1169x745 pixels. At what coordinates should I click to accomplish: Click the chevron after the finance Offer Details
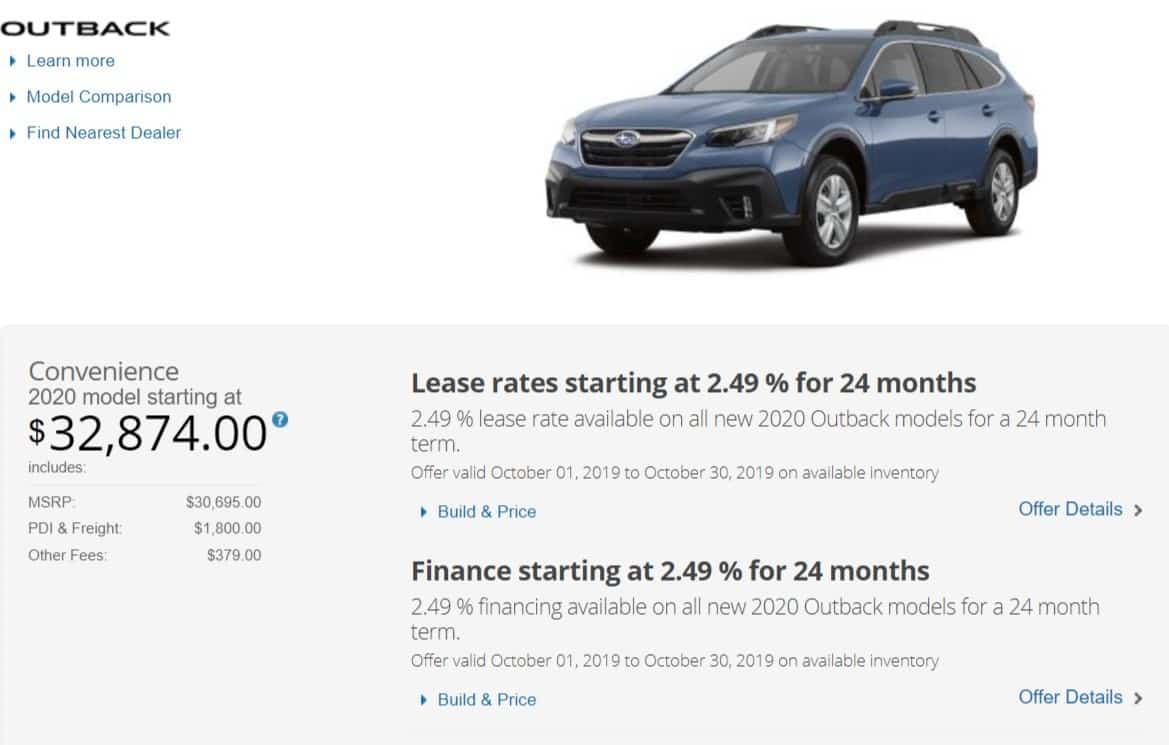(x=1139, y=697)
